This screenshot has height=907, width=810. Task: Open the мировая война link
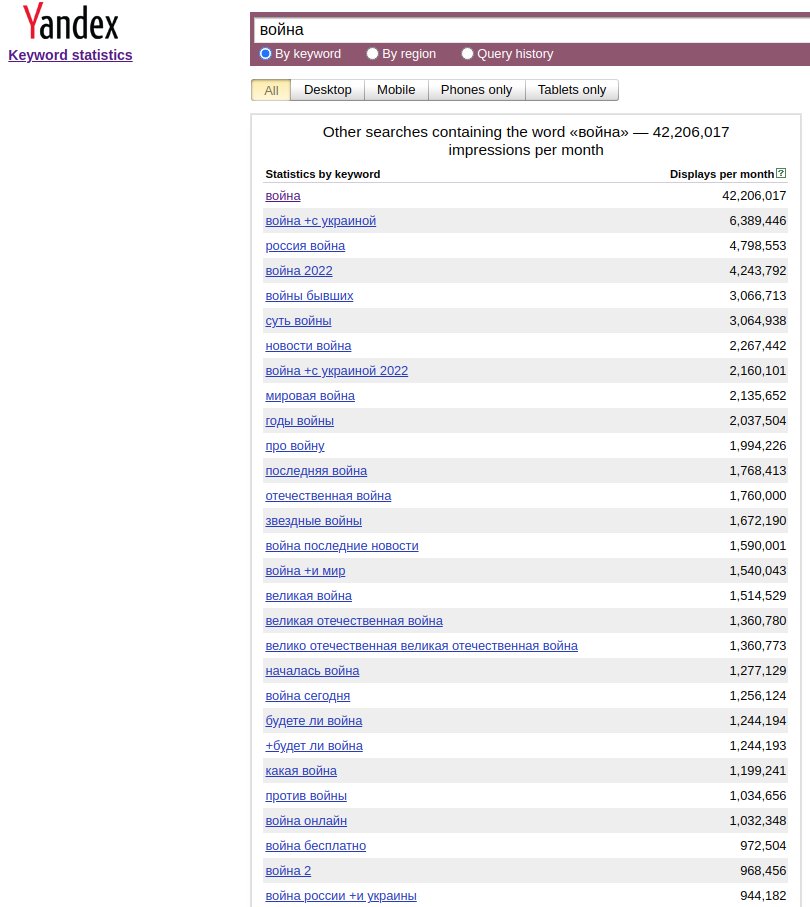click(310, 396)
